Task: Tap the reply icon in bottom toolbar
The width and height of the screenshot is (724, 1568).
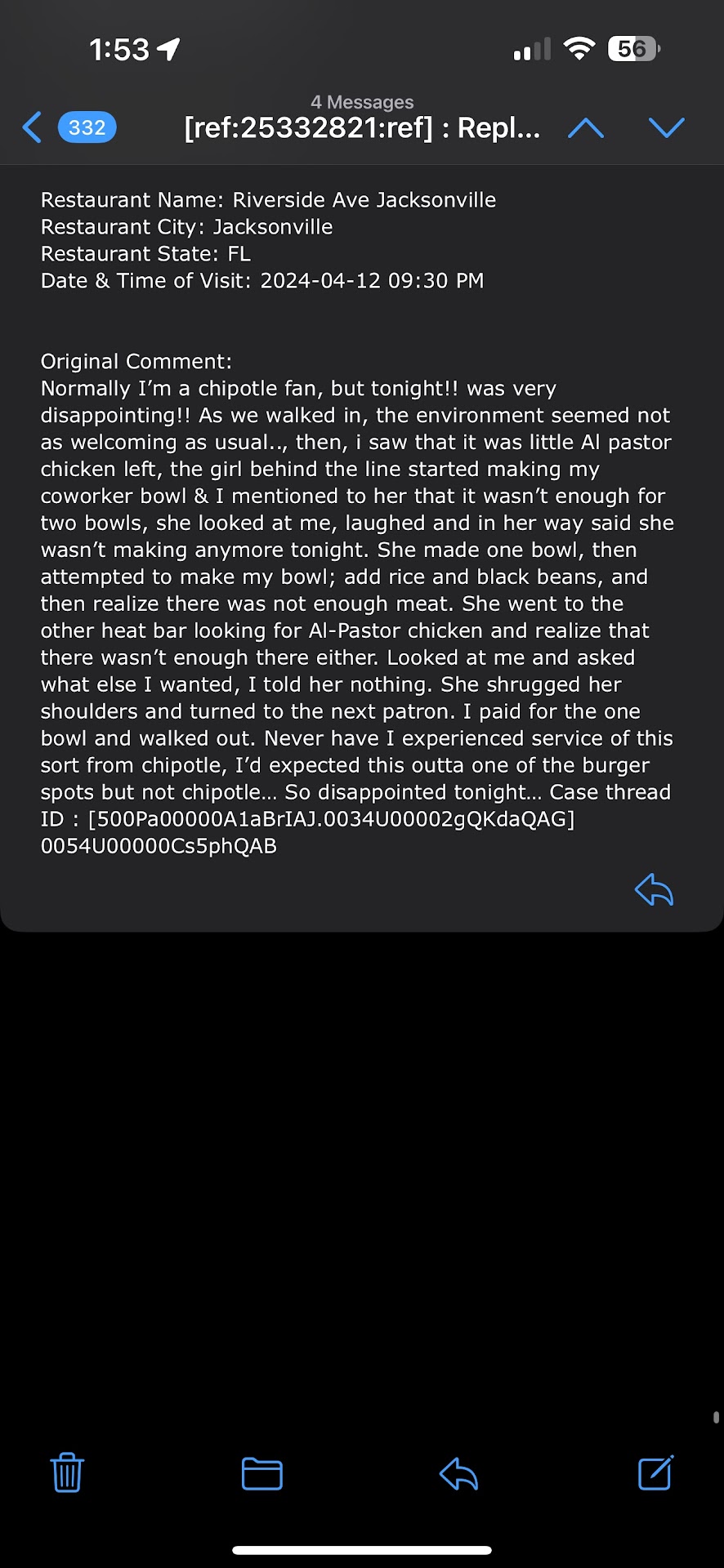Action: click(x=458, y=1473)
